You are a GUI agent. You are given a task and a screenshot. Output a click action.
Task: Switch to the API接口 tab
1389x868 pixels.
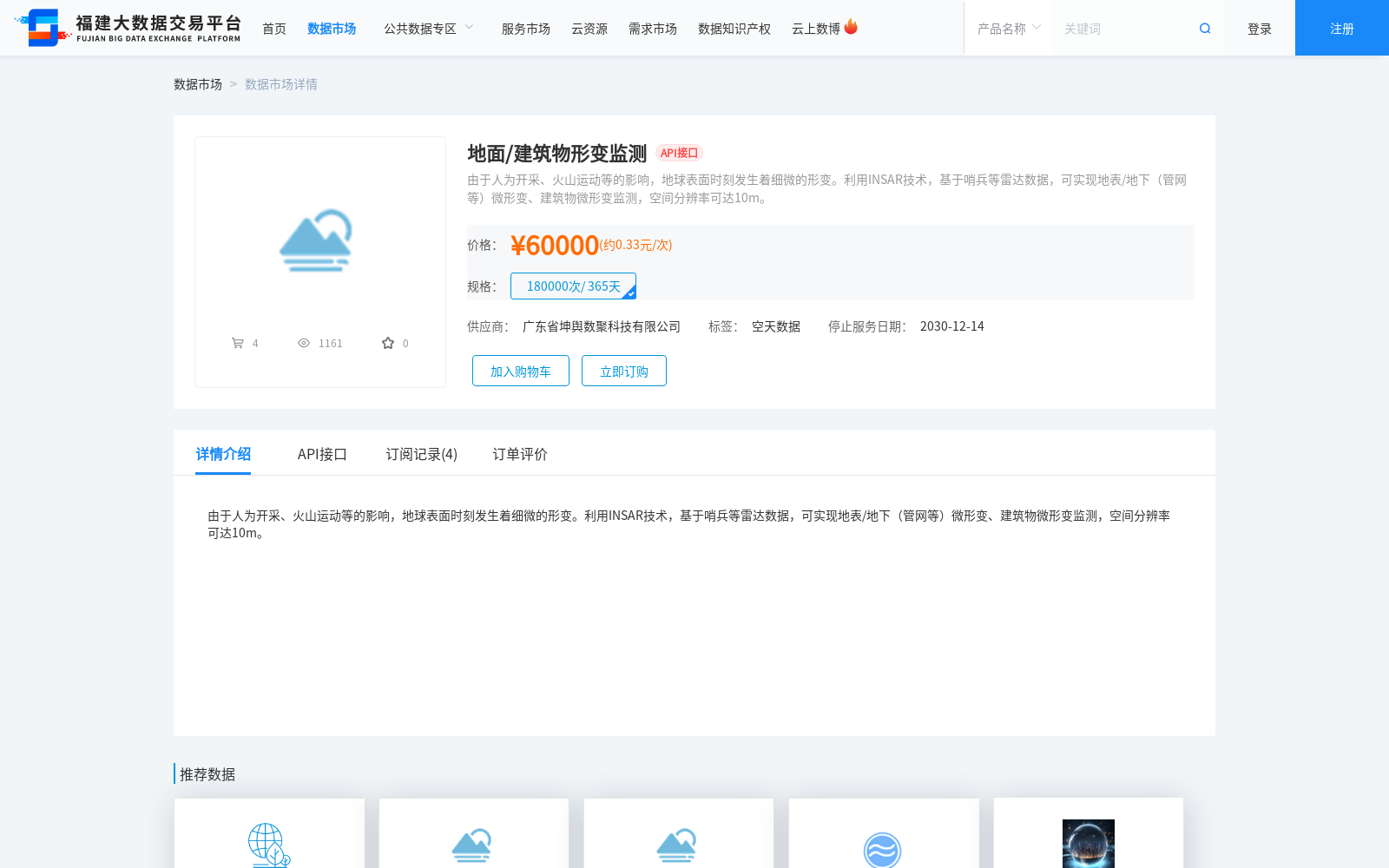tap(322, 454)
